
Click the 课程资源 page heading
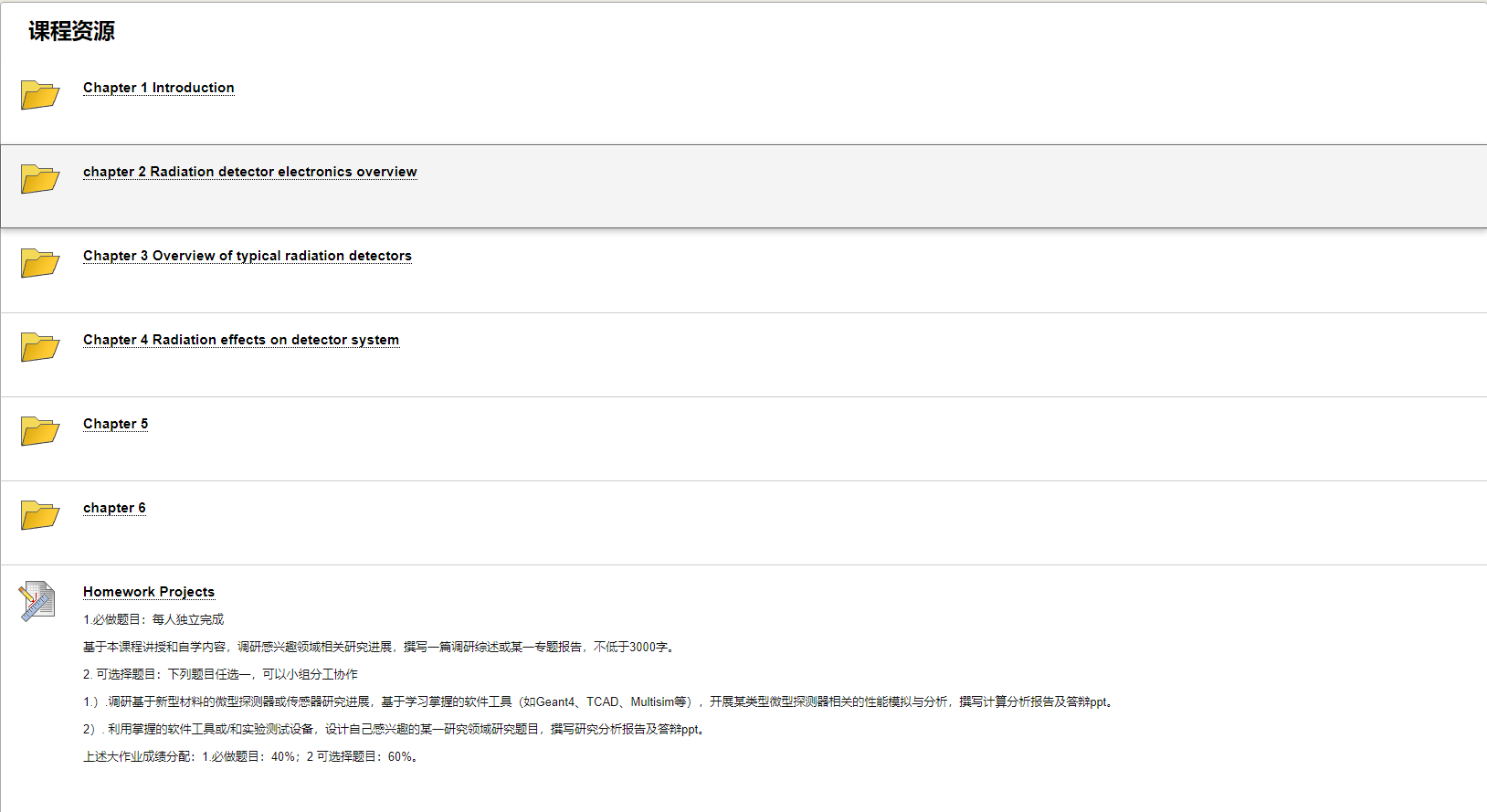[x=71, y=31]
